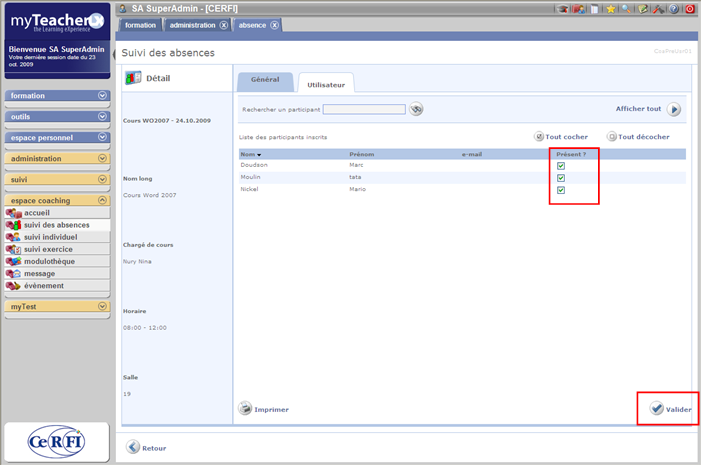Expand the formation sidebar section

102,96
